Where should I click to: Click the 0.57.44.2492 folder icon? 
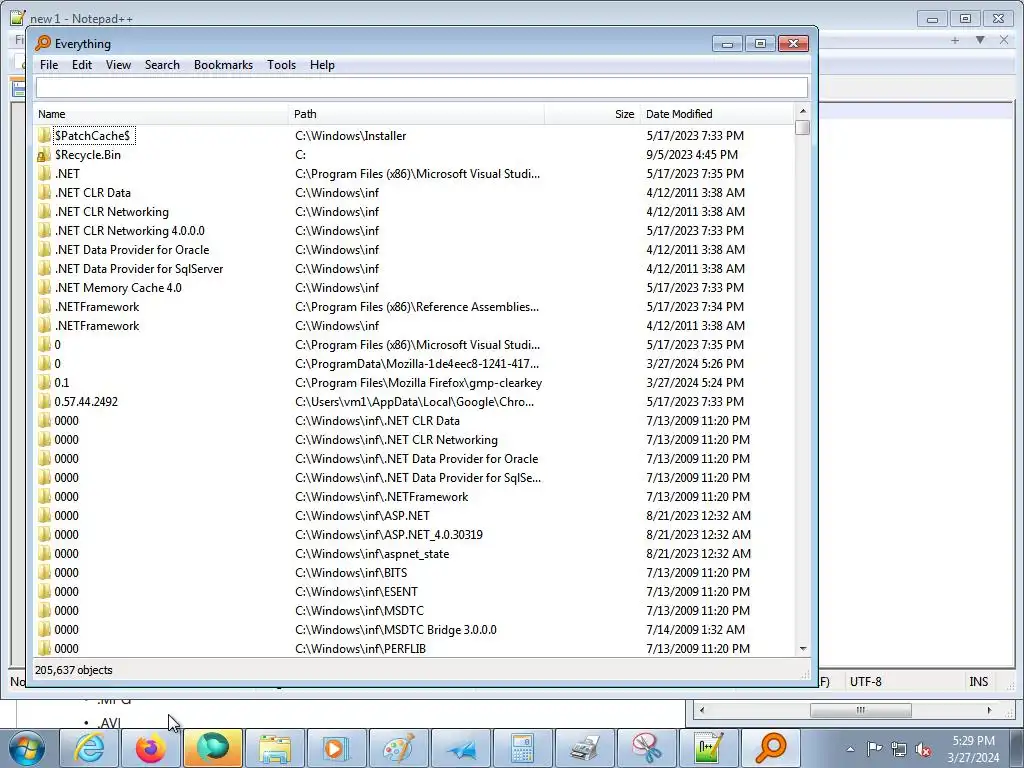point(44,402)
